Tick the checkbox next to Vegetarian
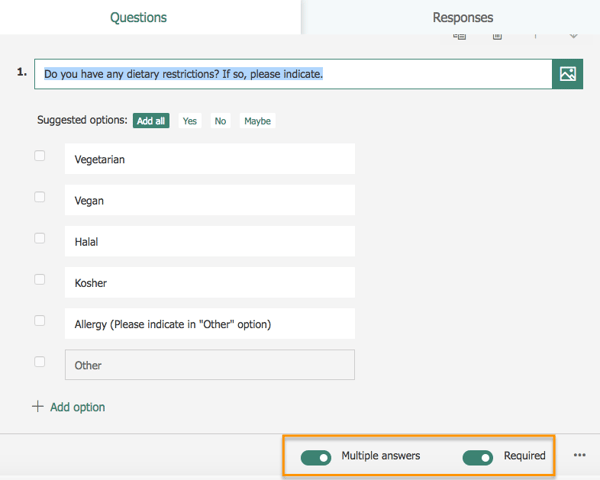 point(40,156)
